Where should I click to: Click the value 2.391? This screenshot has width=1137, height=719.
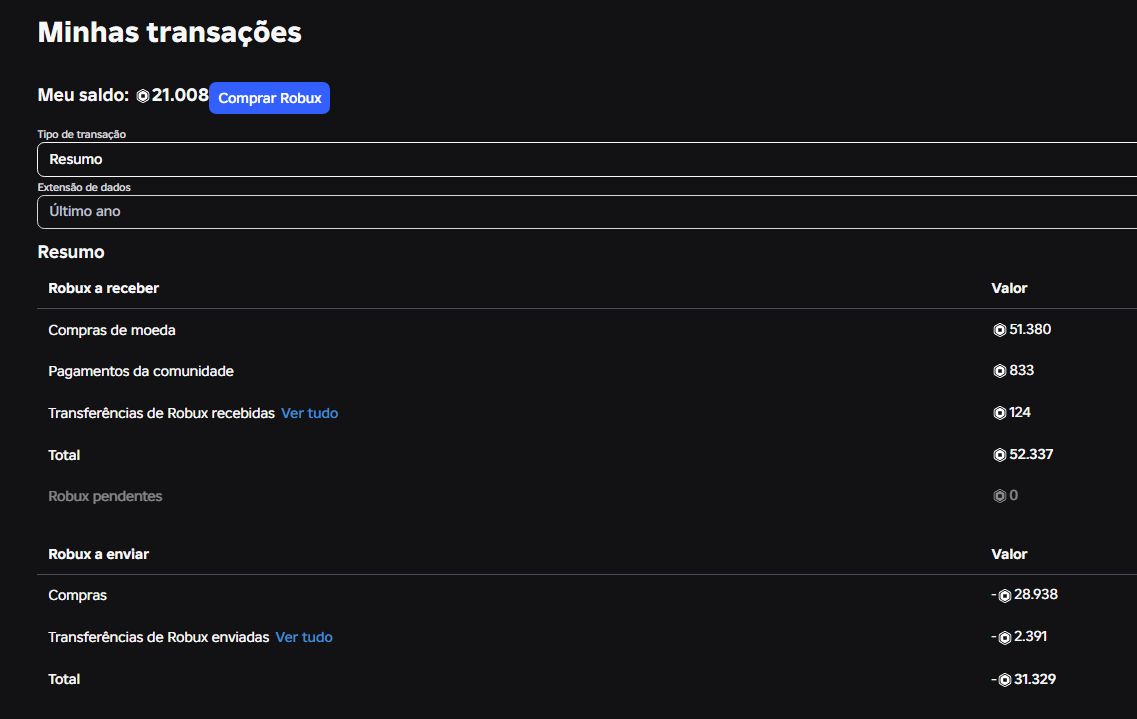[x=1030, y=636]
